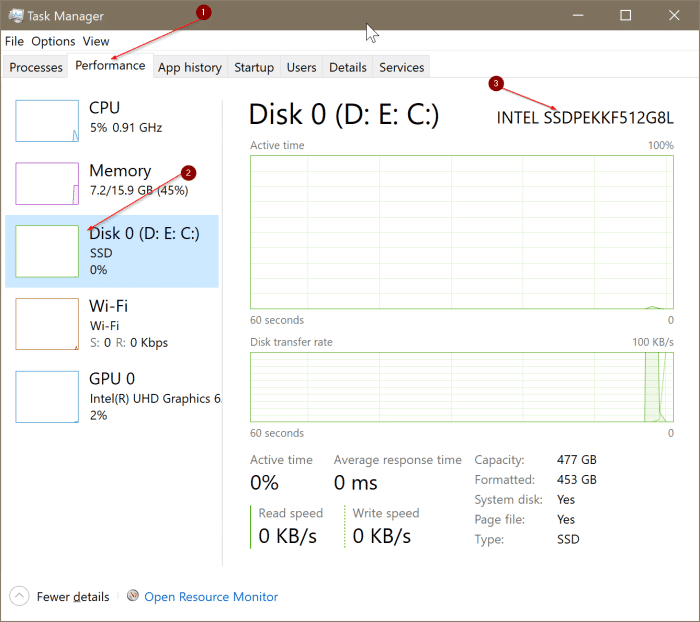Viewport: 700px width, 622px height.
Task: Maximize the Task Manager window
Action: [625, 15]
